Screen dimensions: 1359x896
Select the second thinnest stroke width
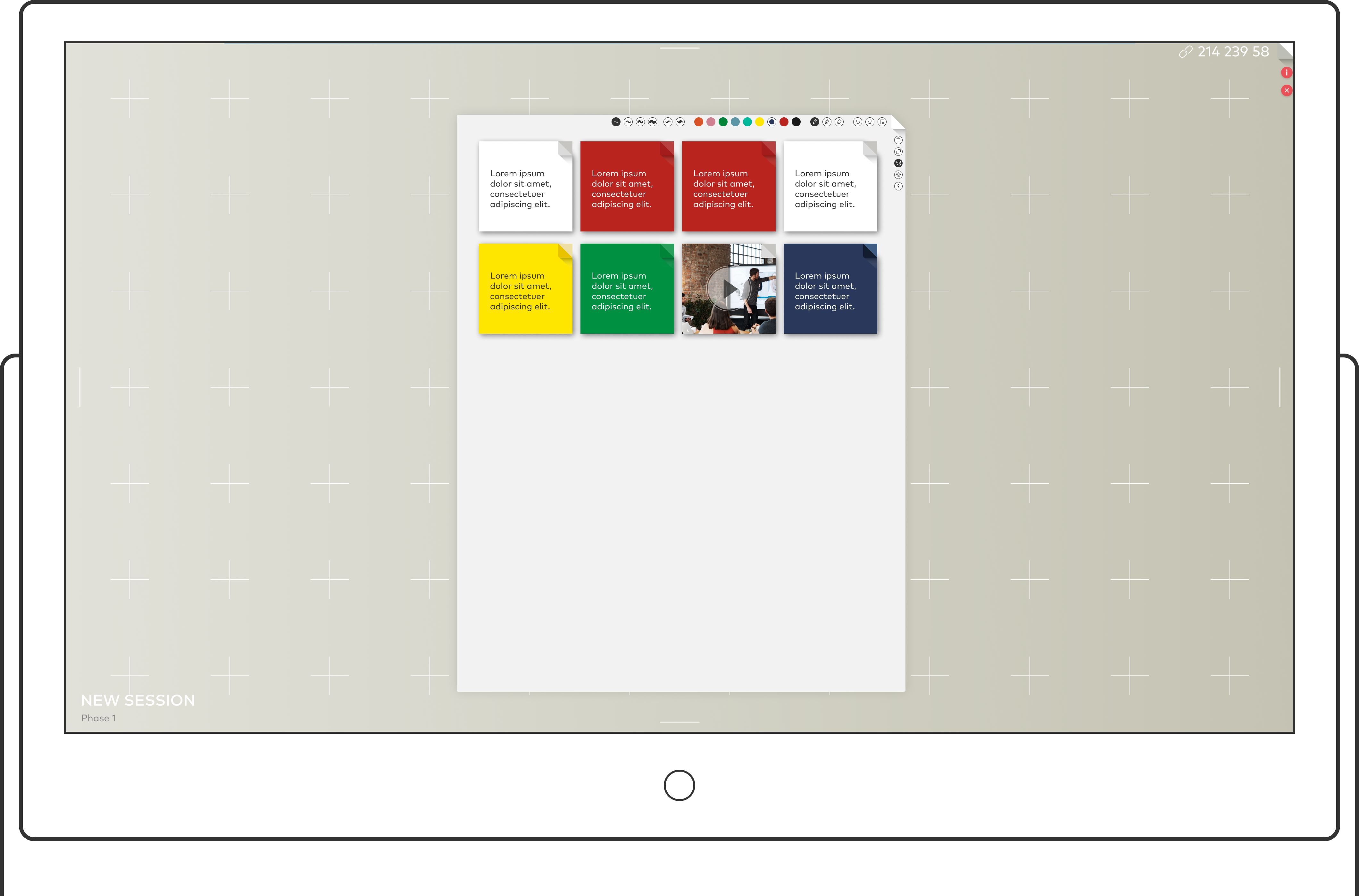628,122
